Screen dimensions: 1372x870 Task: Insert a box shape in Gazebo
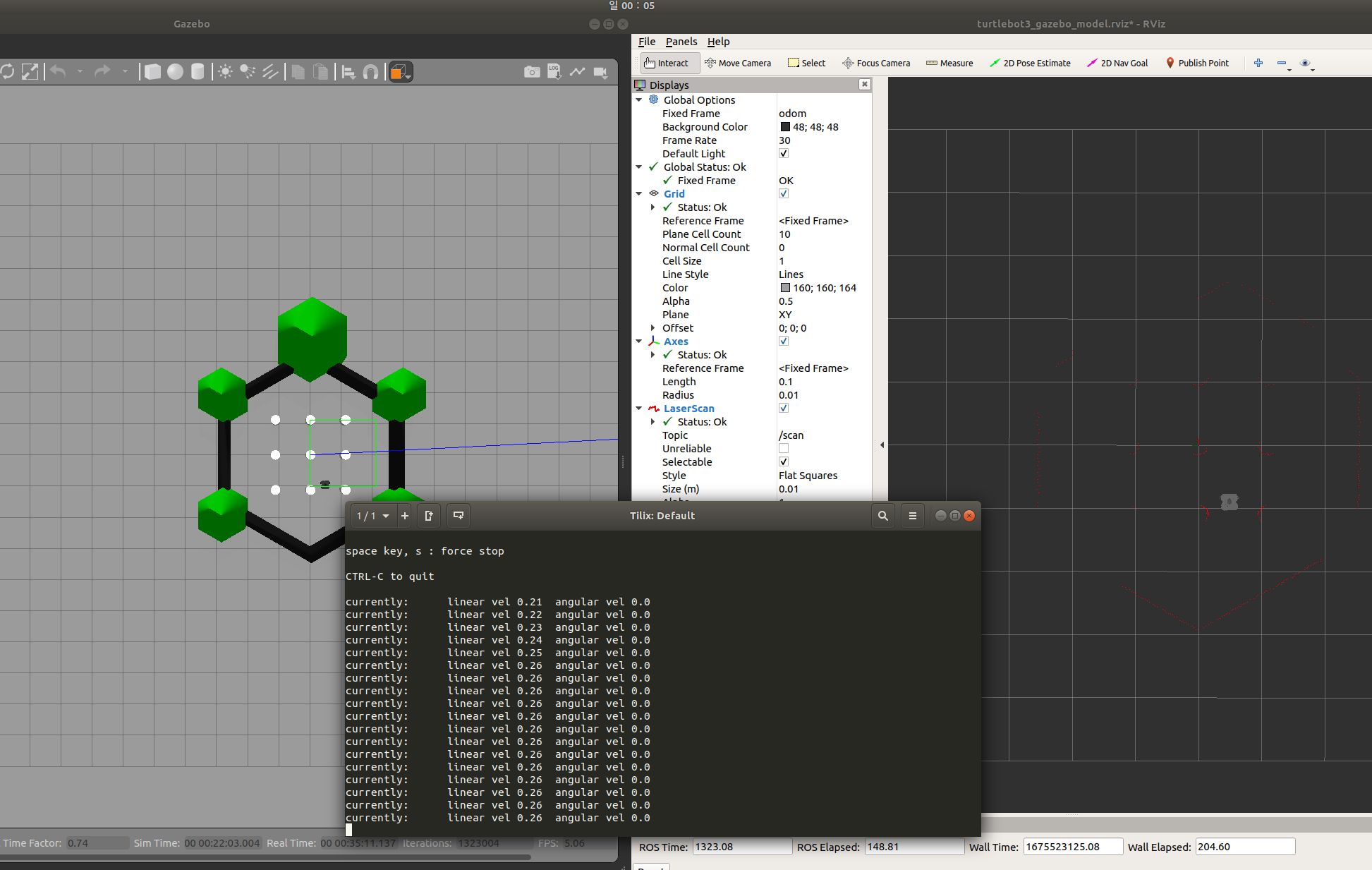pyautogui.click(x=152, y=72)
